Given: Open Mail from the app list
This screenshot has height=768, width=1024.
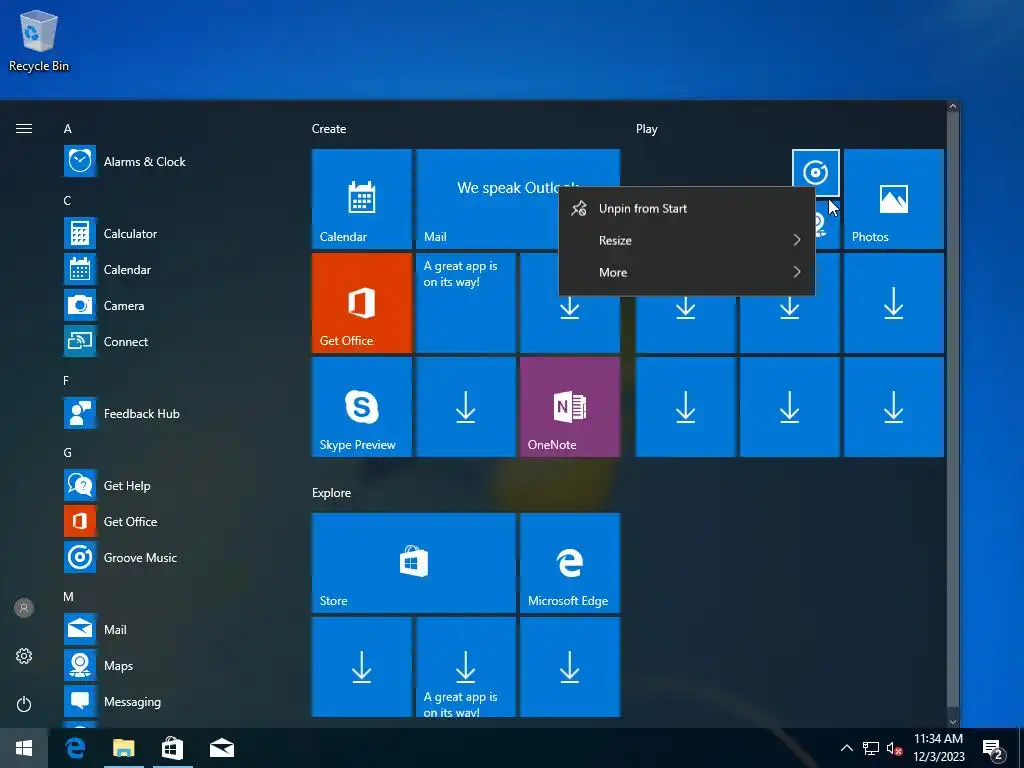Looking at the screenshot, I should point(95,629).
